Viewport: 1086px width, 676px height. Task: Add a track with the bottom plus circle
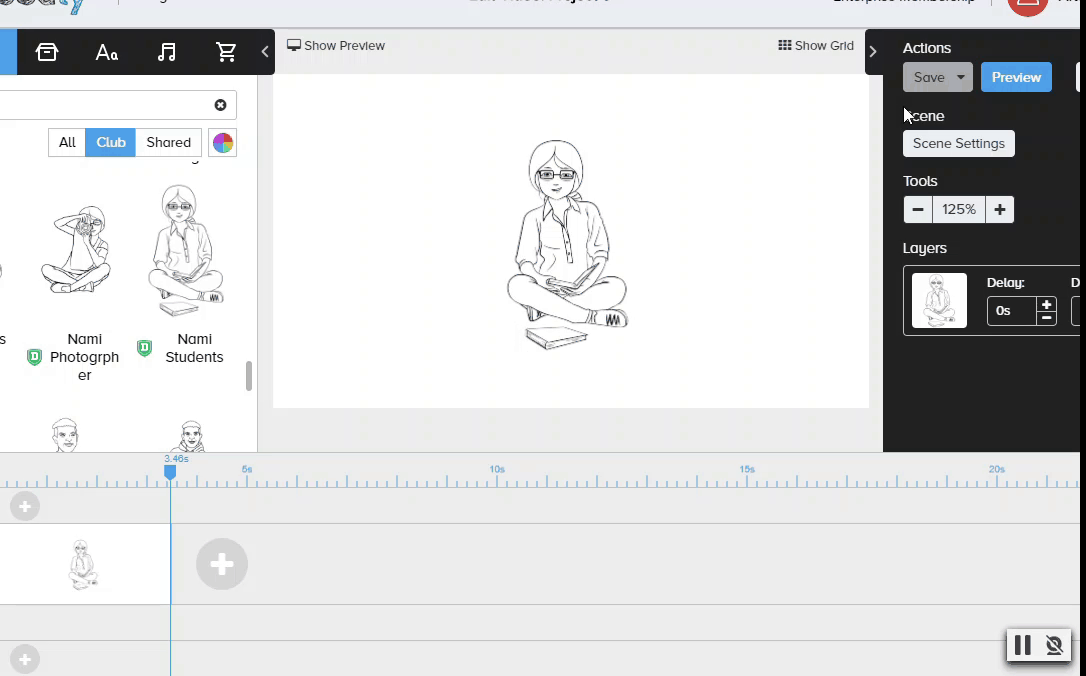(25, 659)
